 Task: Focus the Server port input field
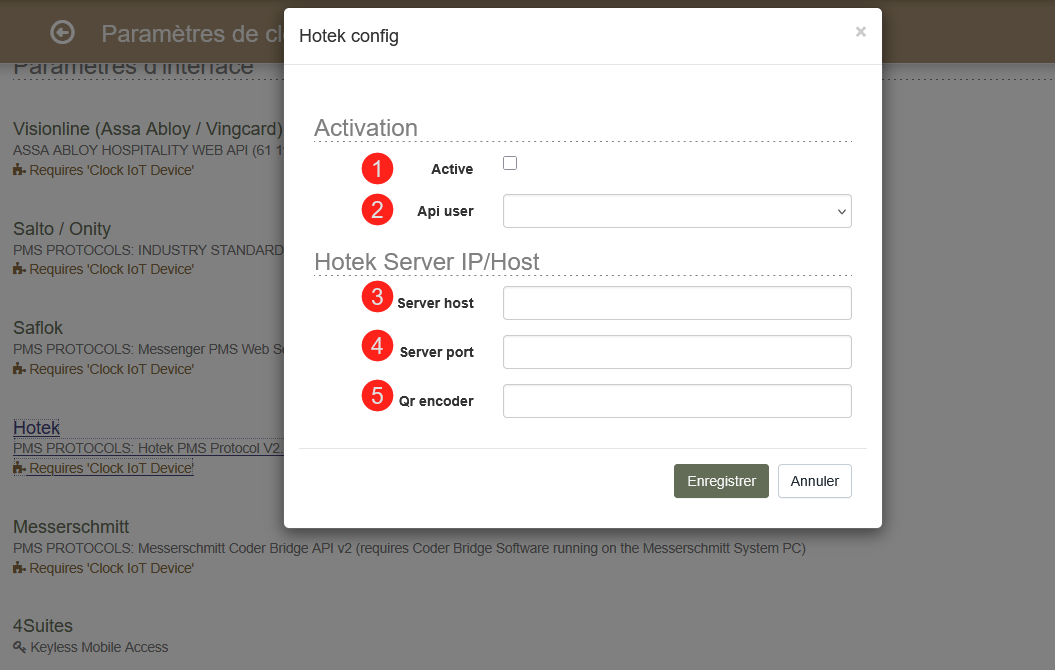pos(677,352)
